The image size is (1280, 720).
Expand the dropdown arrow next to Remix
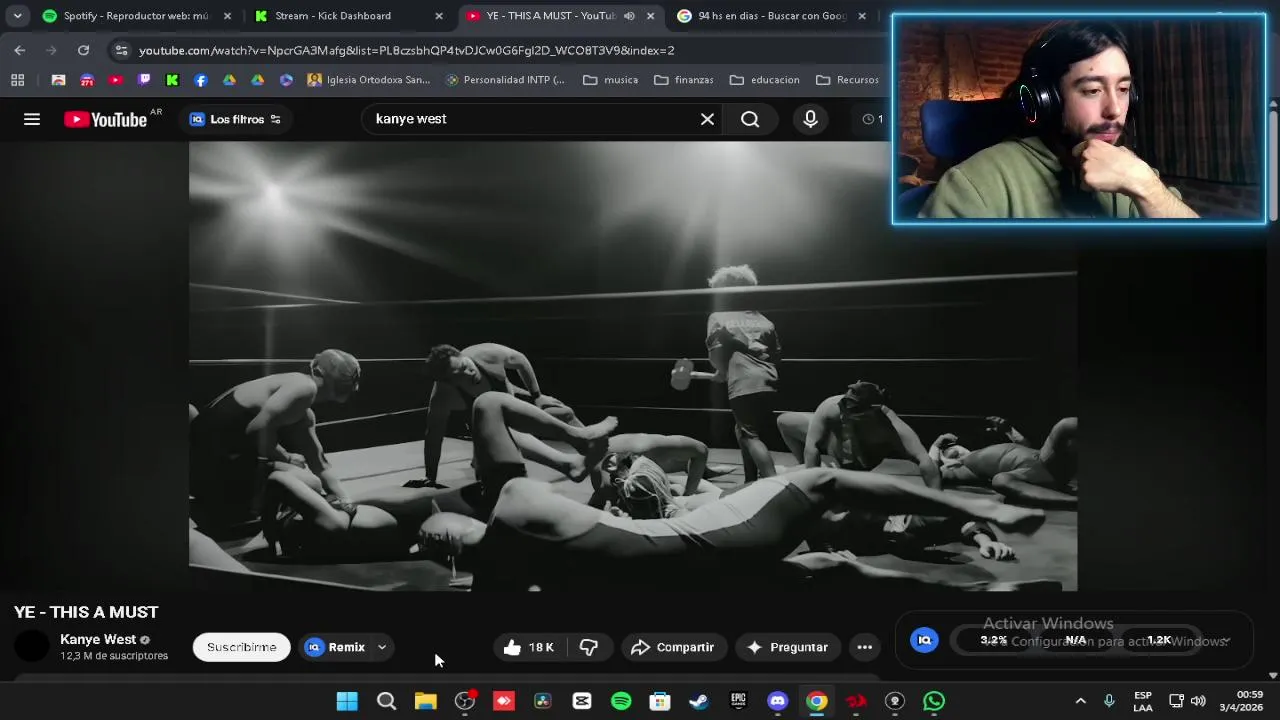[x=382, y=647]
